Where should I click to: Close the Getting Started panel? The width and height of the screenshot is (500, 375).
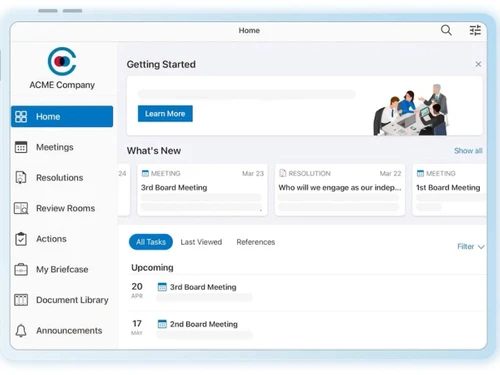point(478,64)
